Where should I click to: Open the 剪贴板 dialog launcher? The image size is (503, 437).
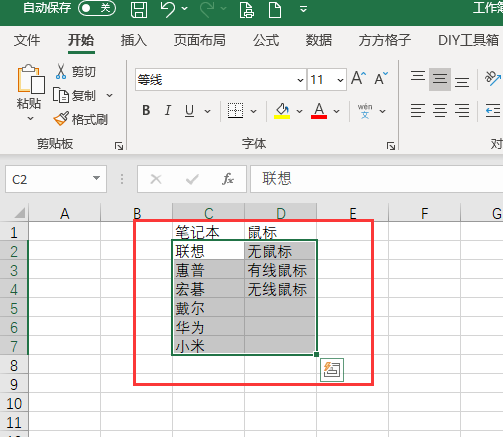point(119,146)
